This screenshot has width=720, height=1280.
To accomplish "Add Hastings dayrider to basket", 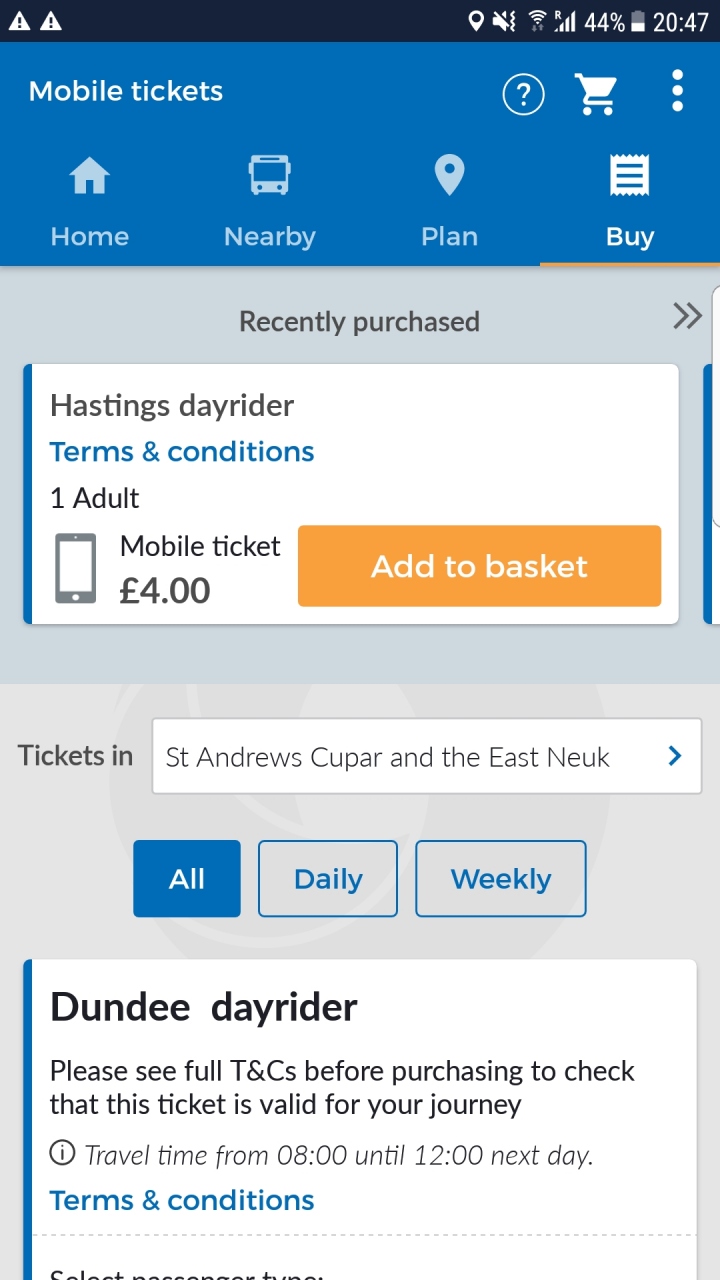I will [x=479, y=566].
